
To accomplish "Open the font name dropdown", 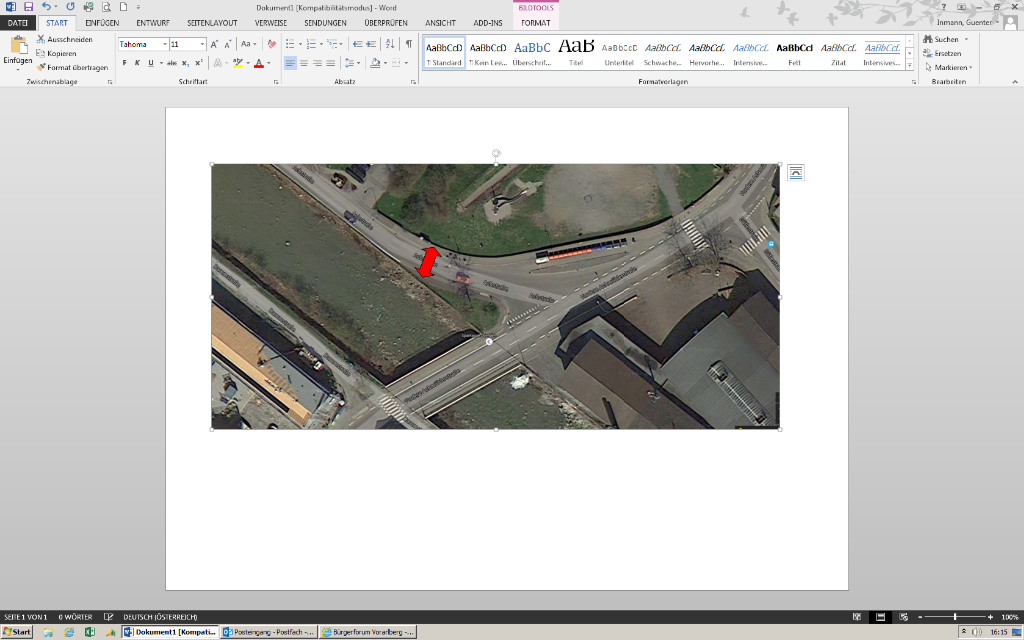I will click(165, 44).
